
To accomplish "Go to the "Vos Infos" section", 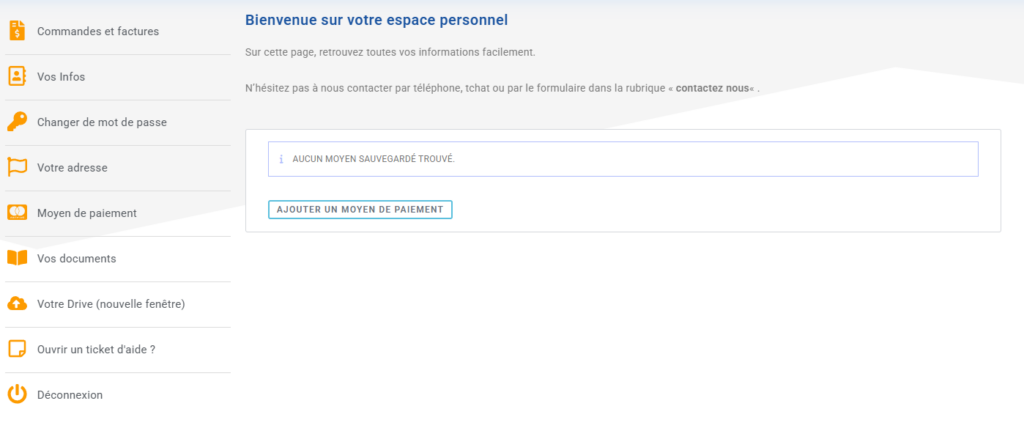I will tap(62, 77).
